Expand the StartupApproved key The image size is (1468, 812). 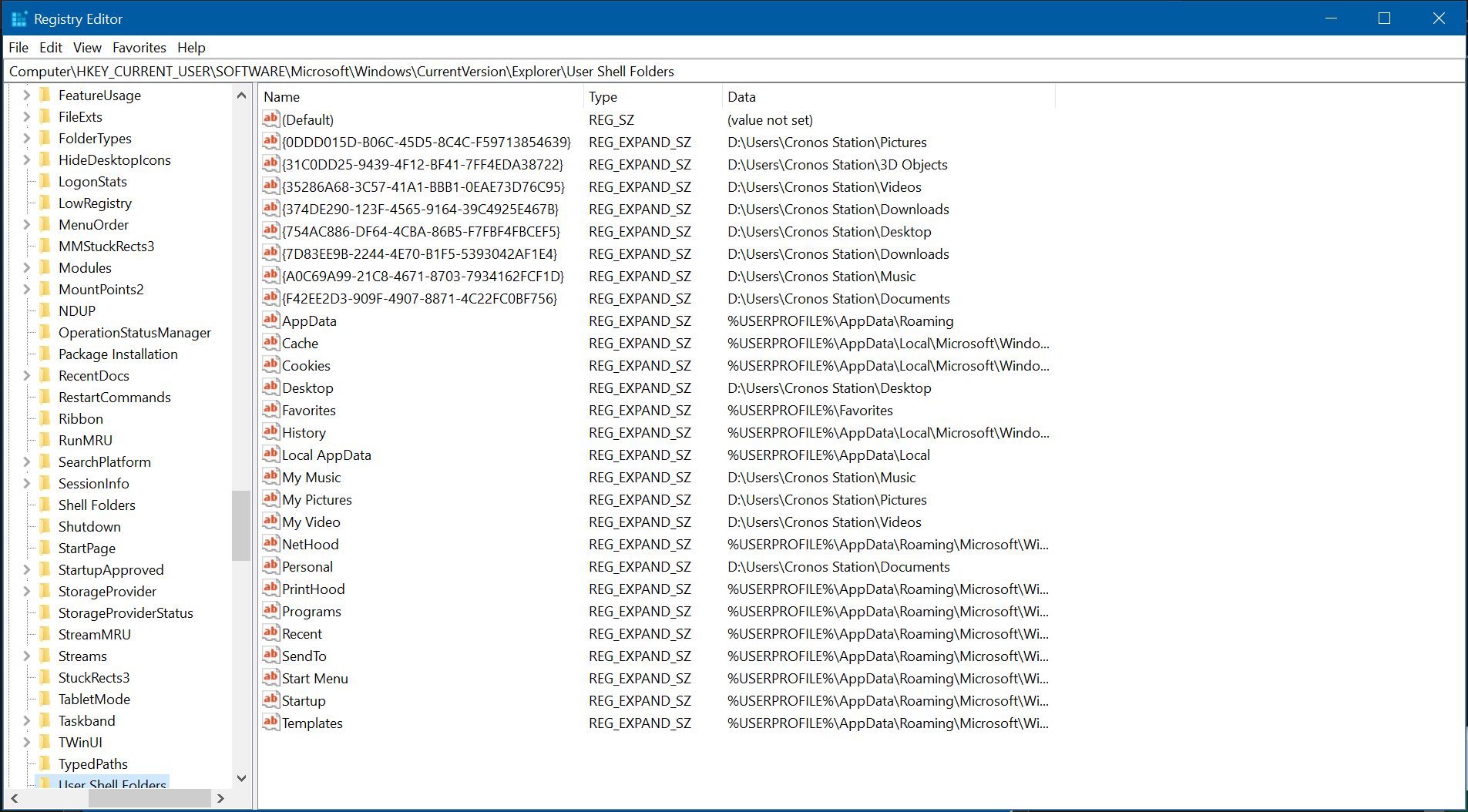(26, 569)
